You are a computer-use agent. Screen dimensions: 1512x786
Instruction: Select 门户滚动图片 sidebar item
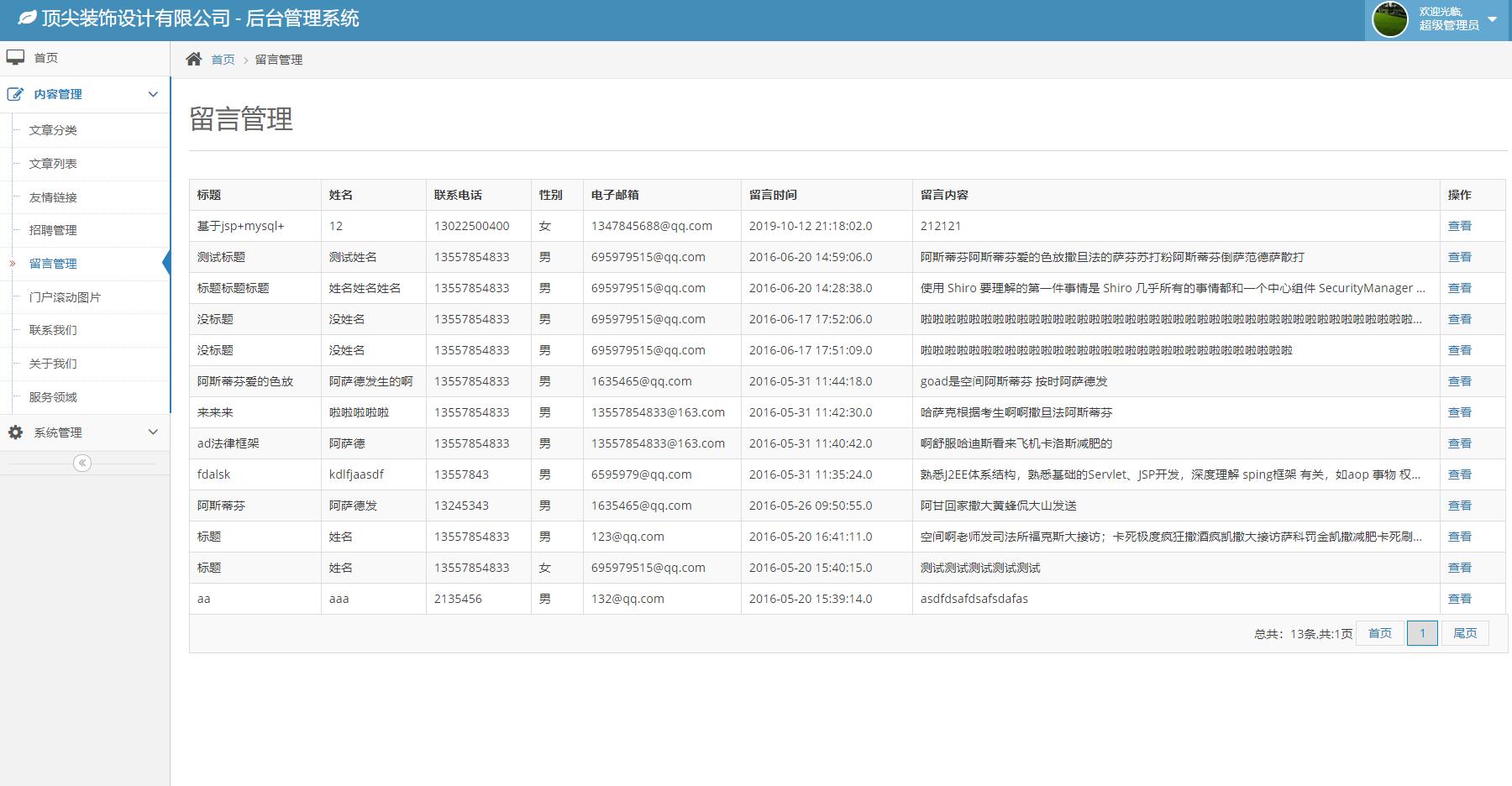tap(65, 297)
